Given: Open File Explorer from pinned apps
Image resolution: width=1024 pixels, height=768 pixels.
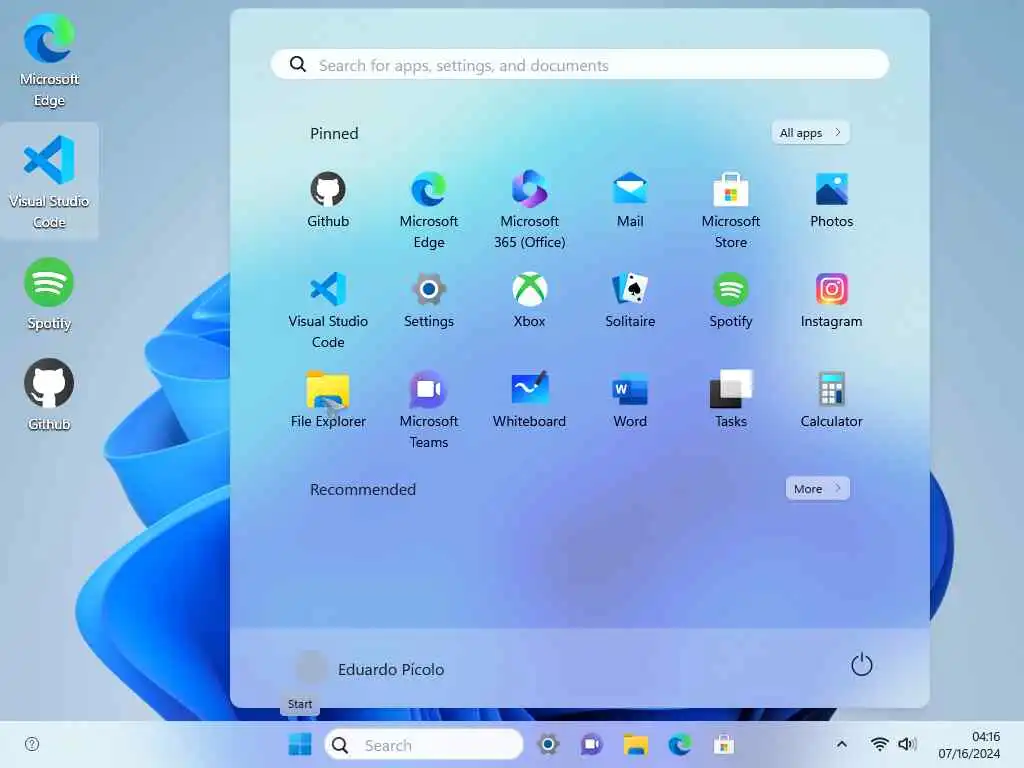Looking at the screenshot, I should (328, 400).
